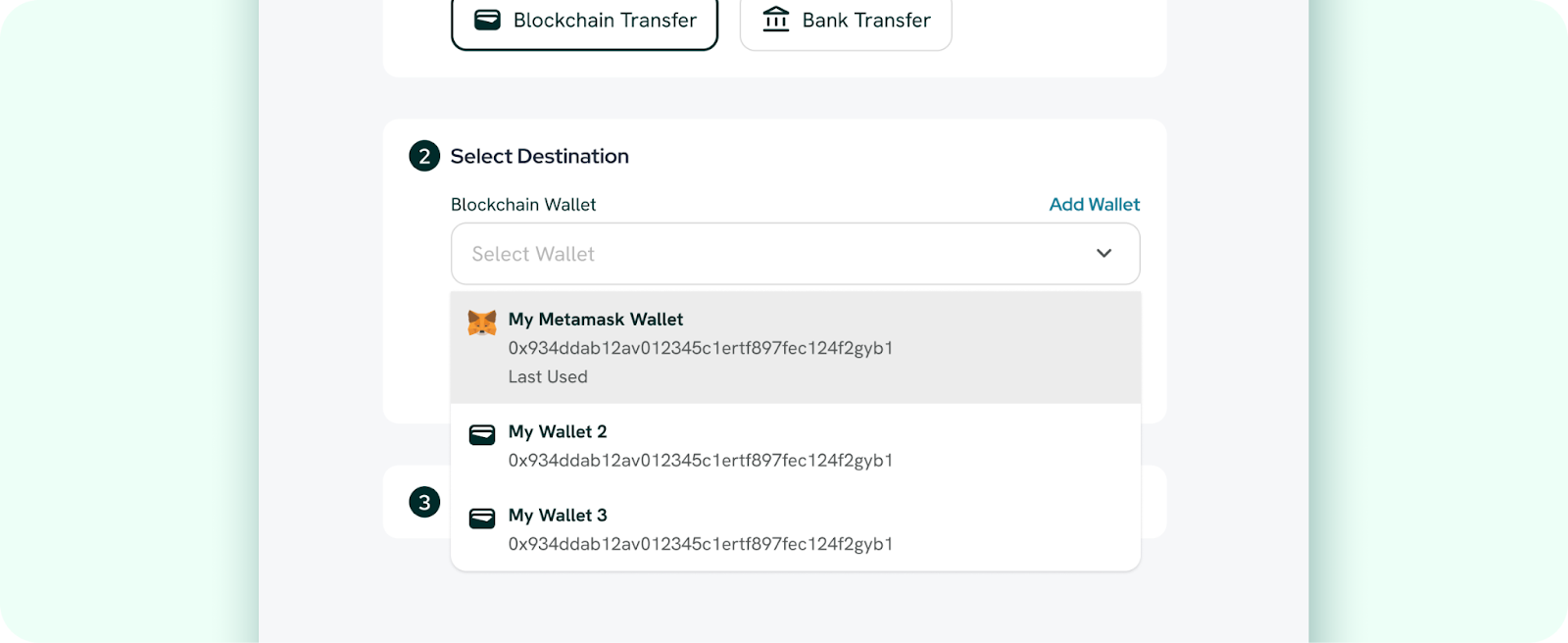This screenshot has width=1568, height=643.
Task: Choose Blockchain Transfer method
Action: coord(585,21)
